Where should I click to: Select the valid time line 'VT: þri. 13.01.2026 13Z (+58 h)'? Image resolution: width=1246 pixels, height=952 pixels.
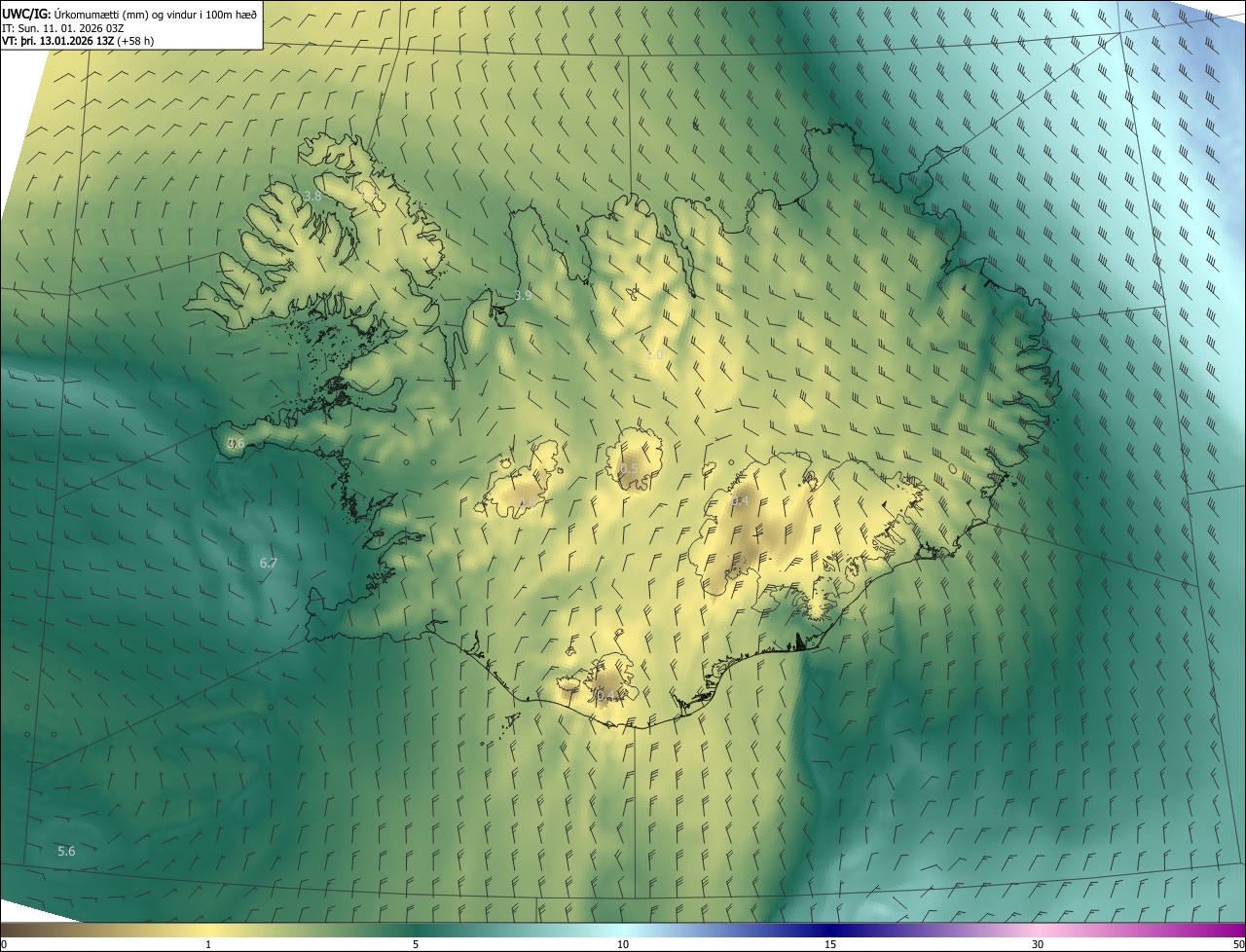click(x=78, y=40)
